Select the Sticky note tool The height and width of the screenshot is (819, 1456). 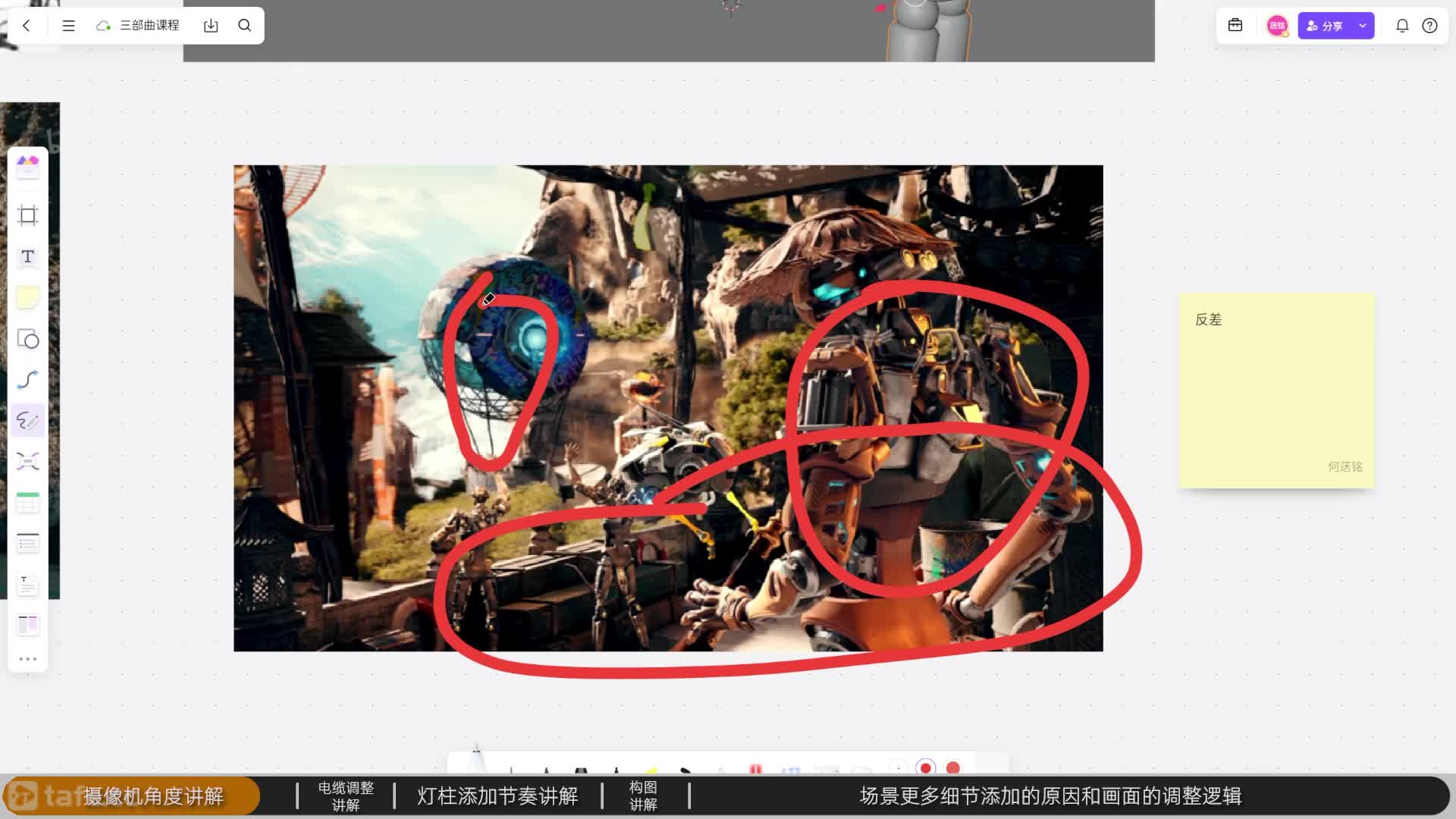tap(28, 297)
